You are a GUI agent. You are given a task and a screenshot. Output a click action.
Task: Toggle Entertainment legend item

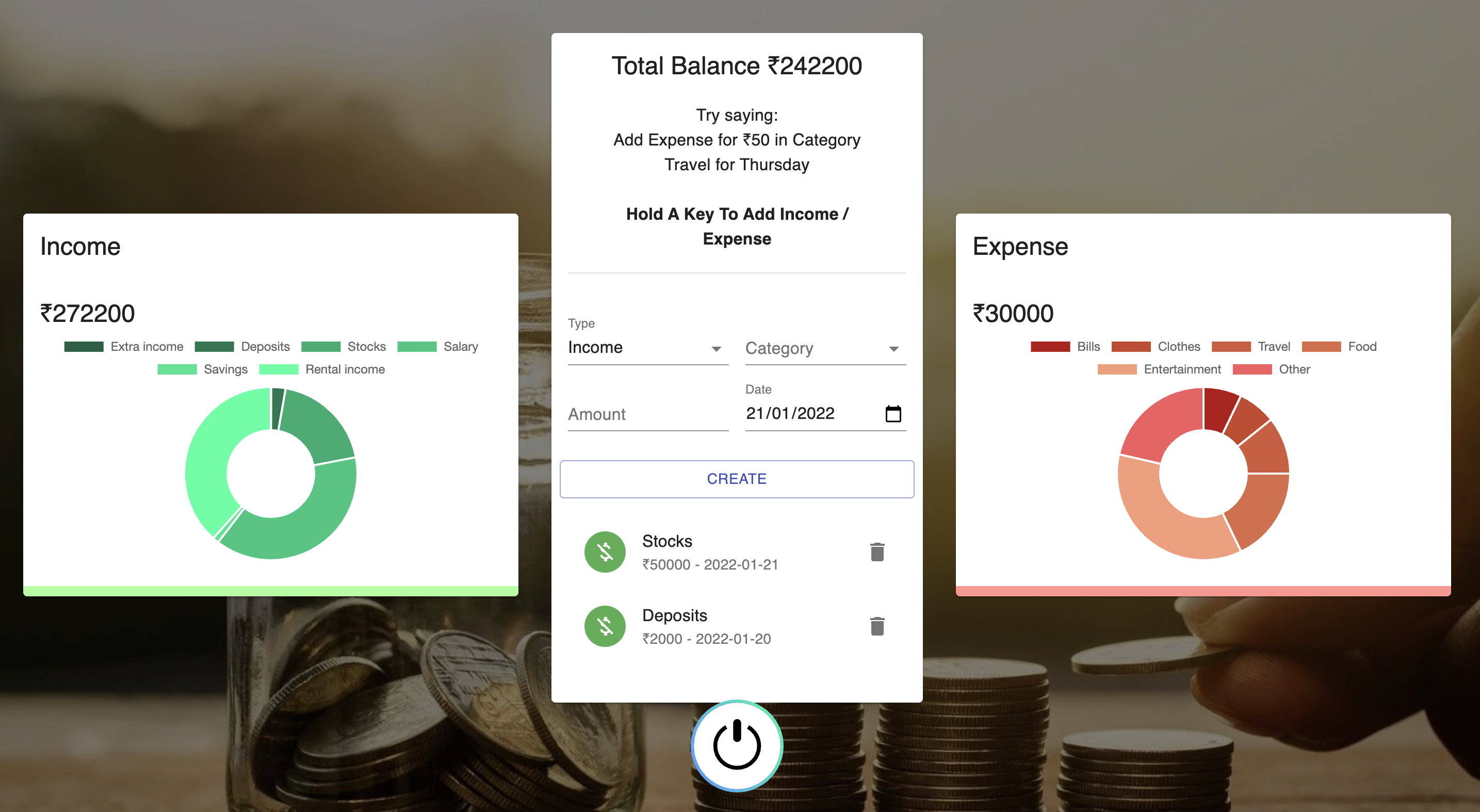coord(1159,369)
